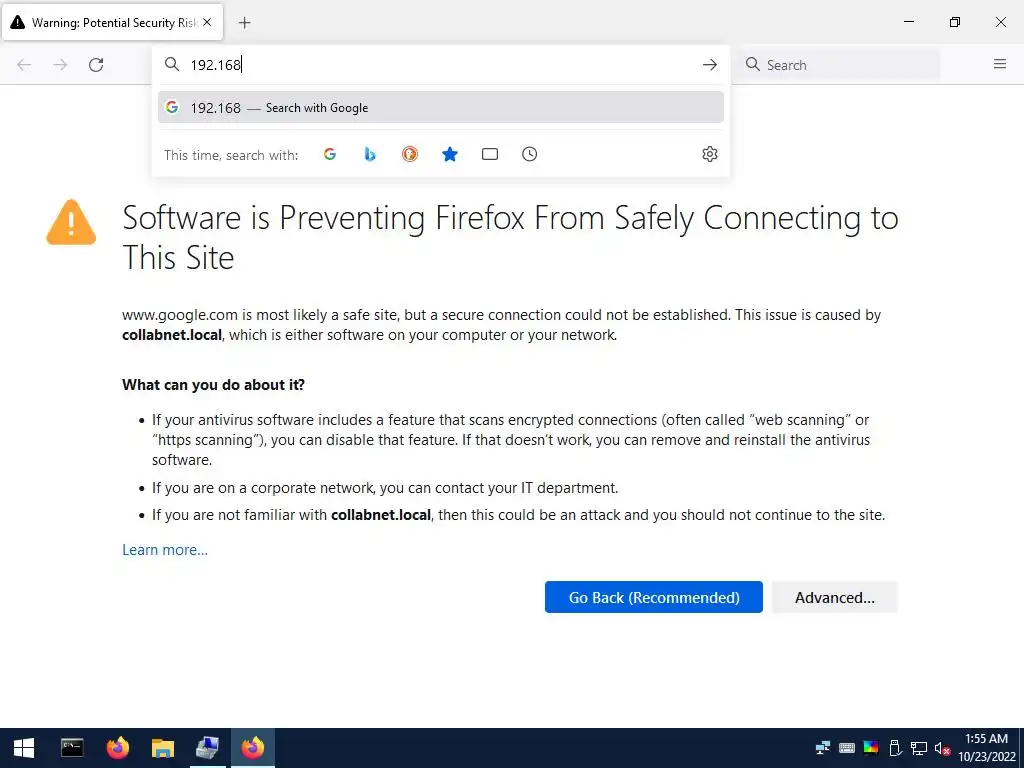1024x768 pixels.
Task: Open File Explorer from the taskbar
Action: 163,747
